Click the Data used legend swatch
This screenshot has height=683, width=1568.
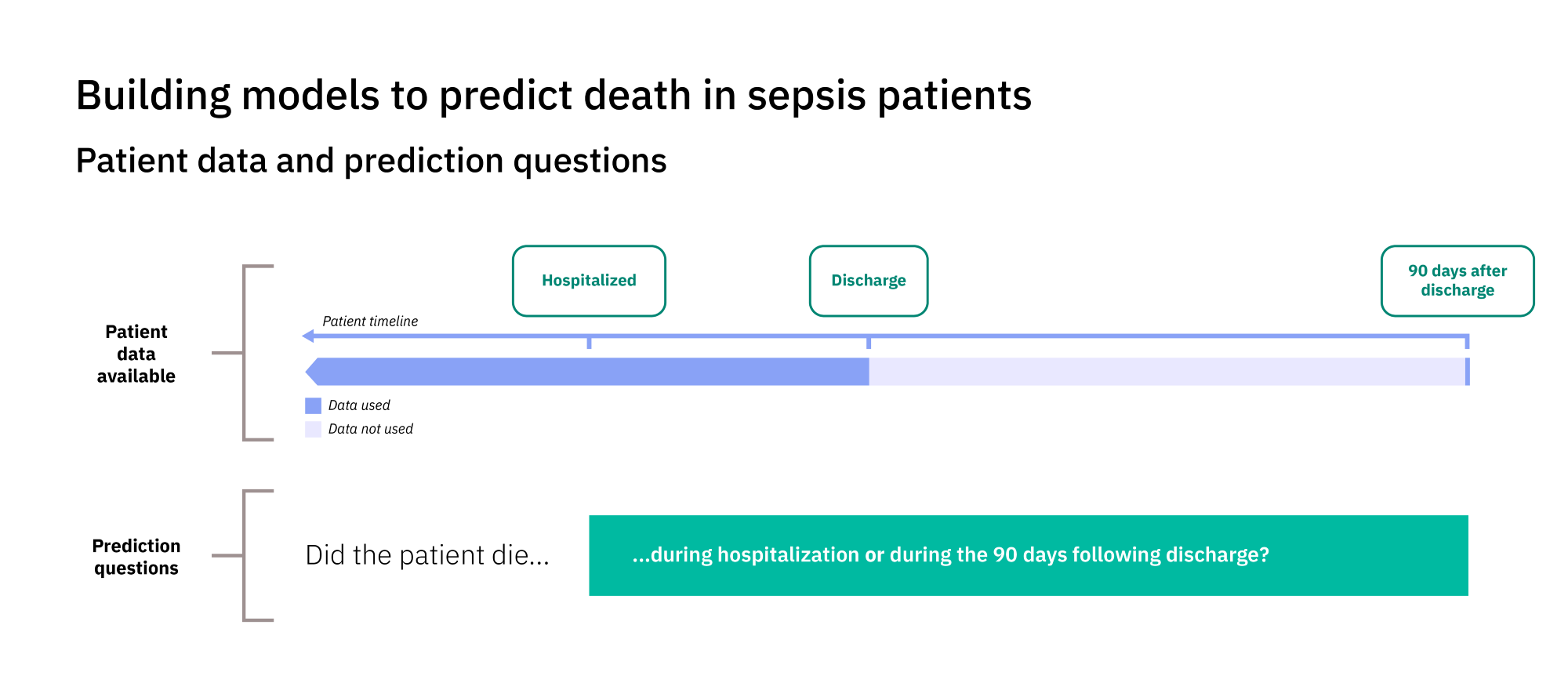tap(313, 405)
